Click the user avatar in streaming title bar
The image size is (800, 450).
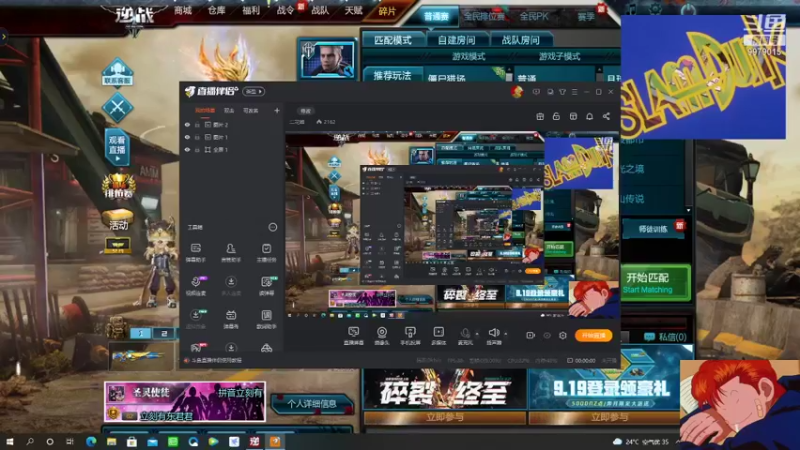517,92
